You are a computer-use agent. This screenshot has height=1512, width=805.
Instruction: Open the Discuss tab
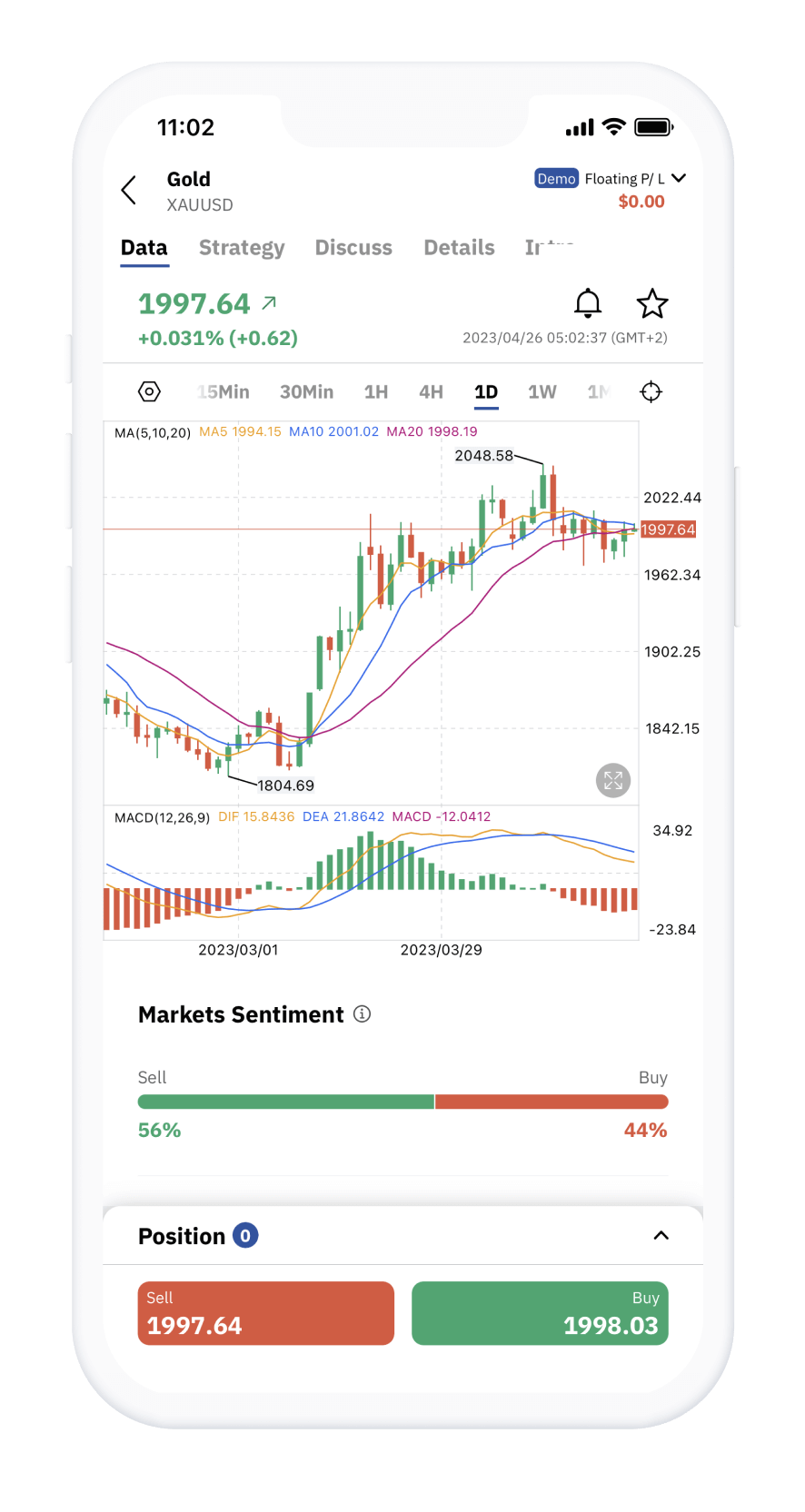(x=353, y=248)
